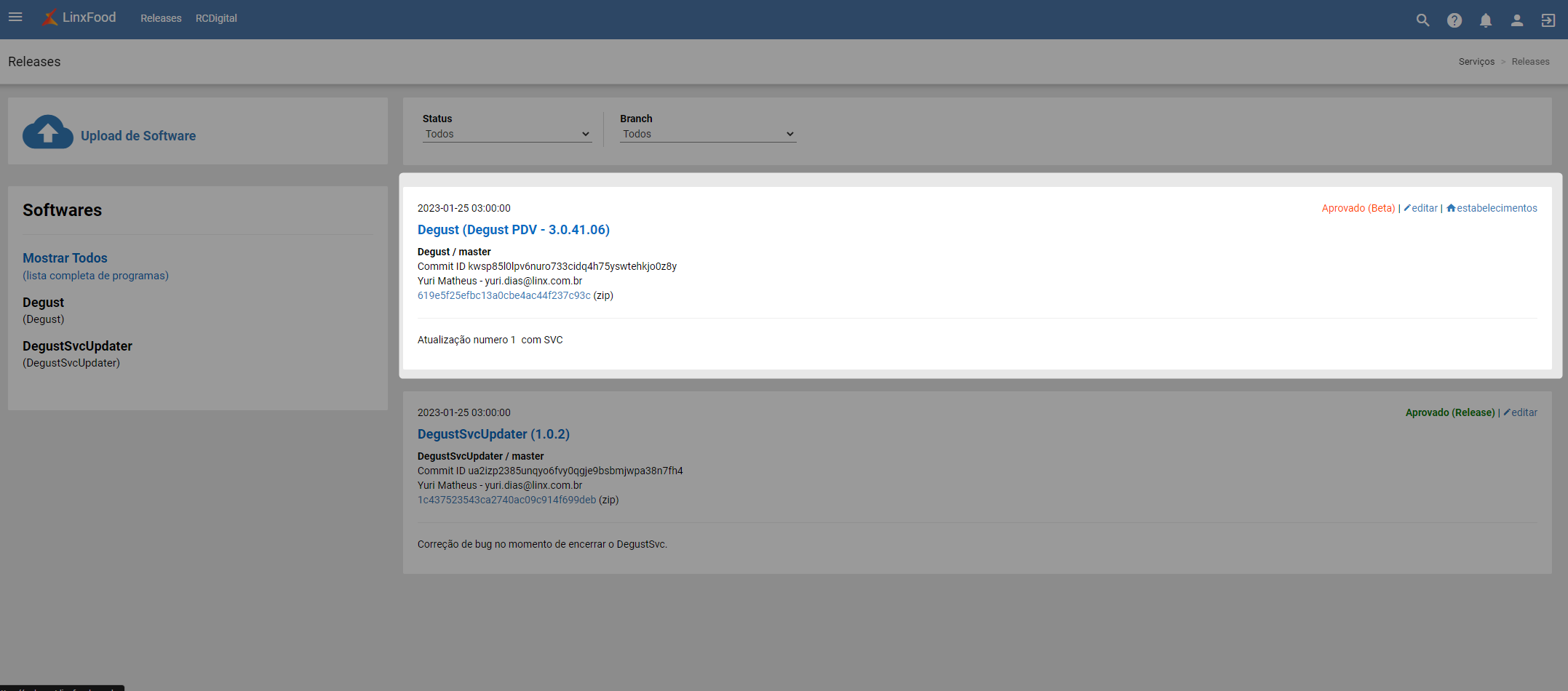Screen dimensions: 1568x691
Task: Open the hamburger navigation menu
Action: [x=15, y=17]
